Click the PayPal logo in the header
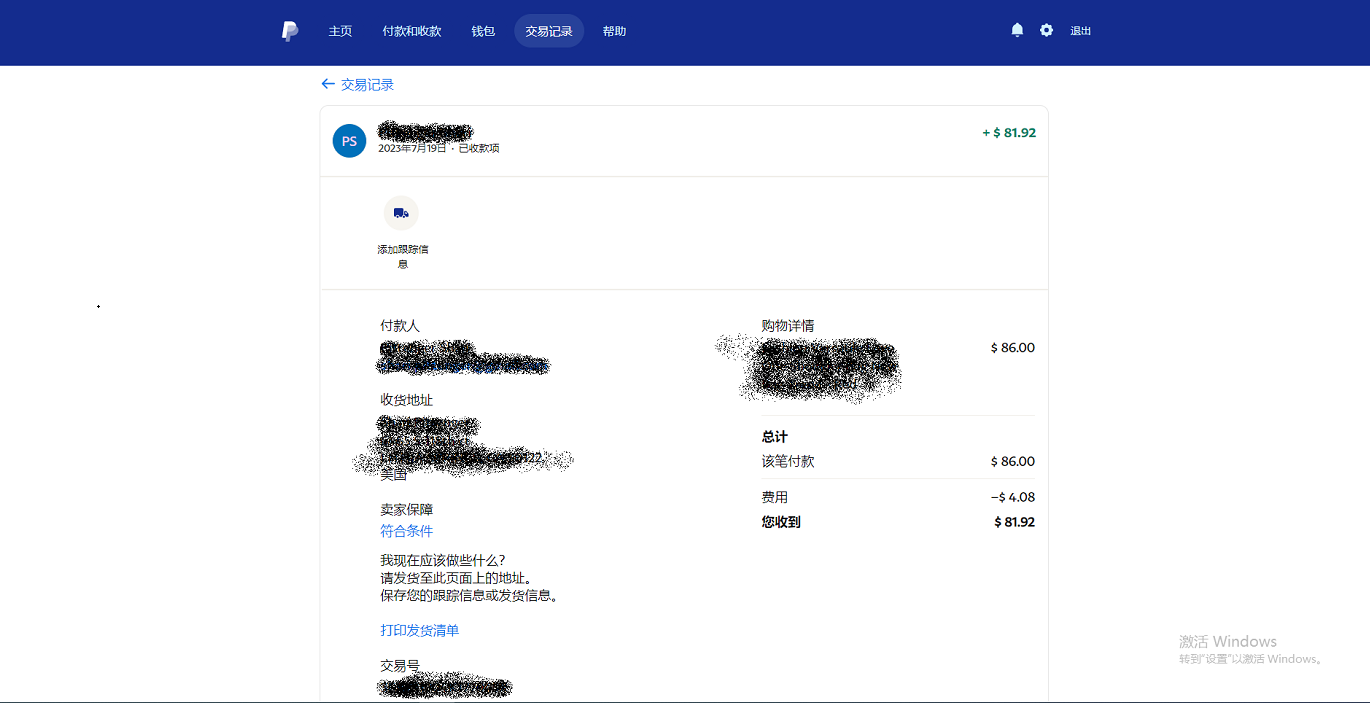 tap(290, 31)
